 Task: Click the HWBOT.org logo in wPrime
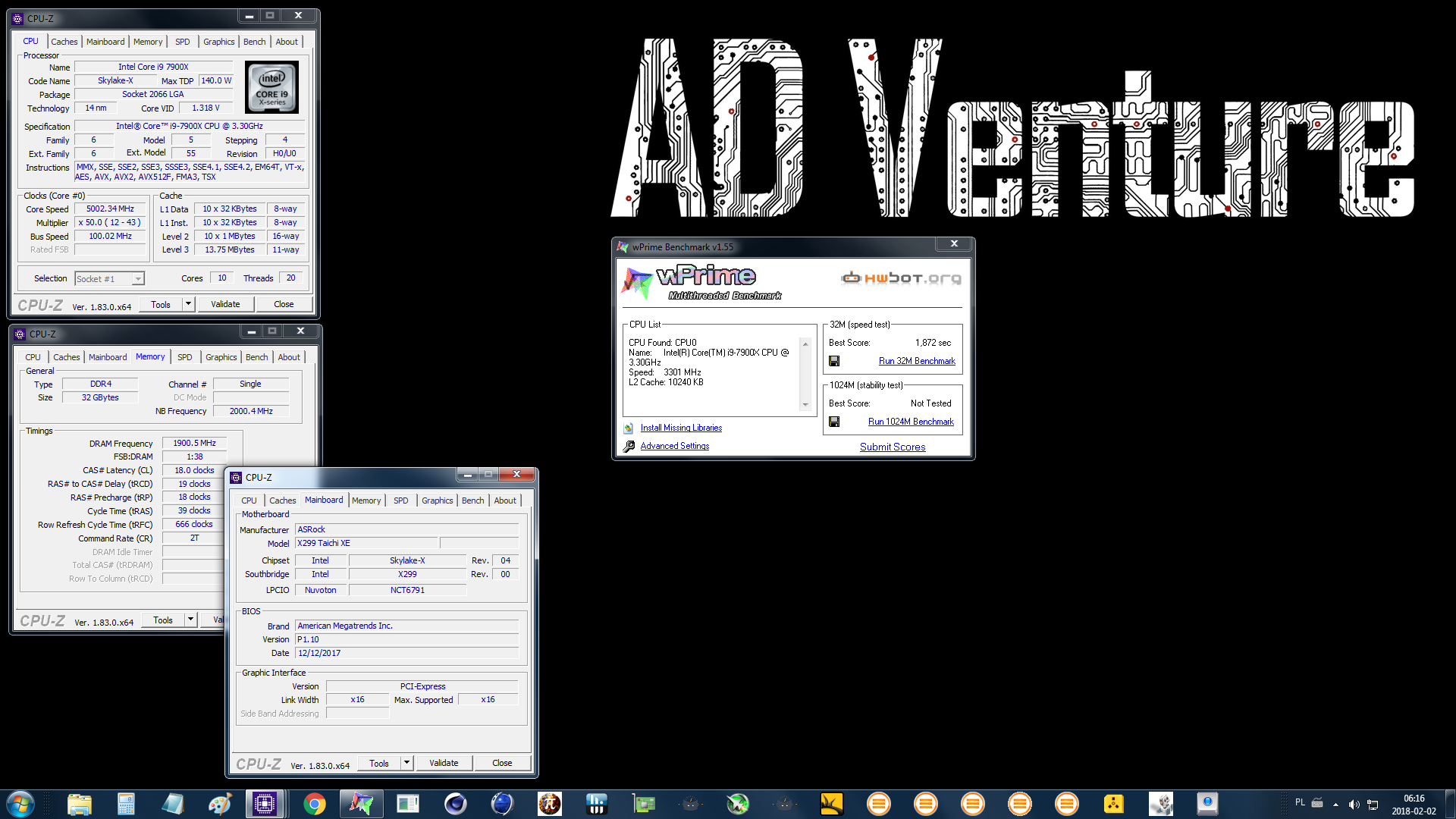click(901, 278)
